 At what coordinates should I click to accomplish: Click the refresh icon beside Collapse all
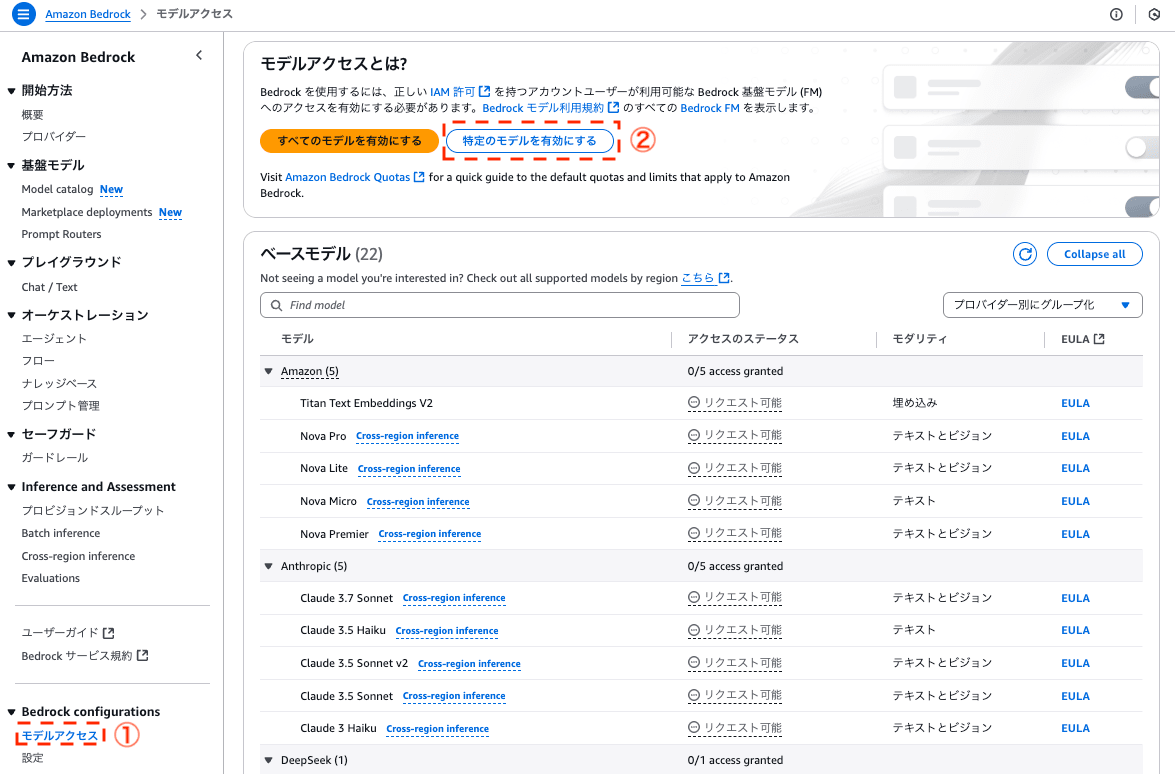[x=1024, y=254]
